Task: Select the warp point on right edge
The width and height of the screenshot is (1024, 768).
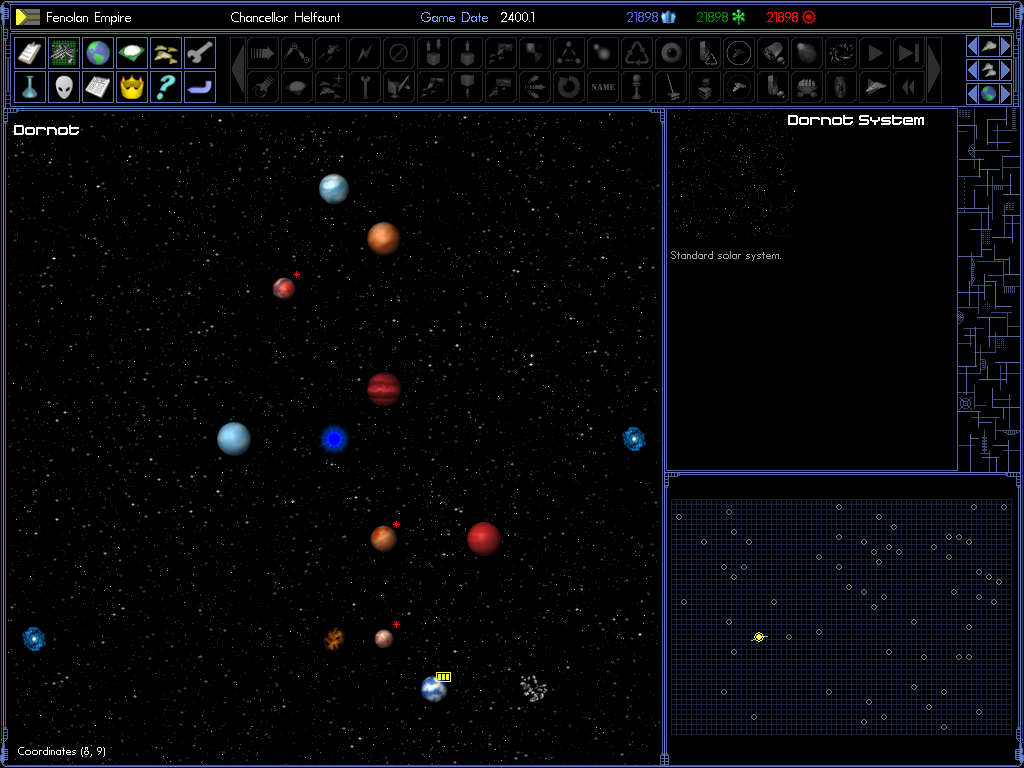Action: [633, 439]
